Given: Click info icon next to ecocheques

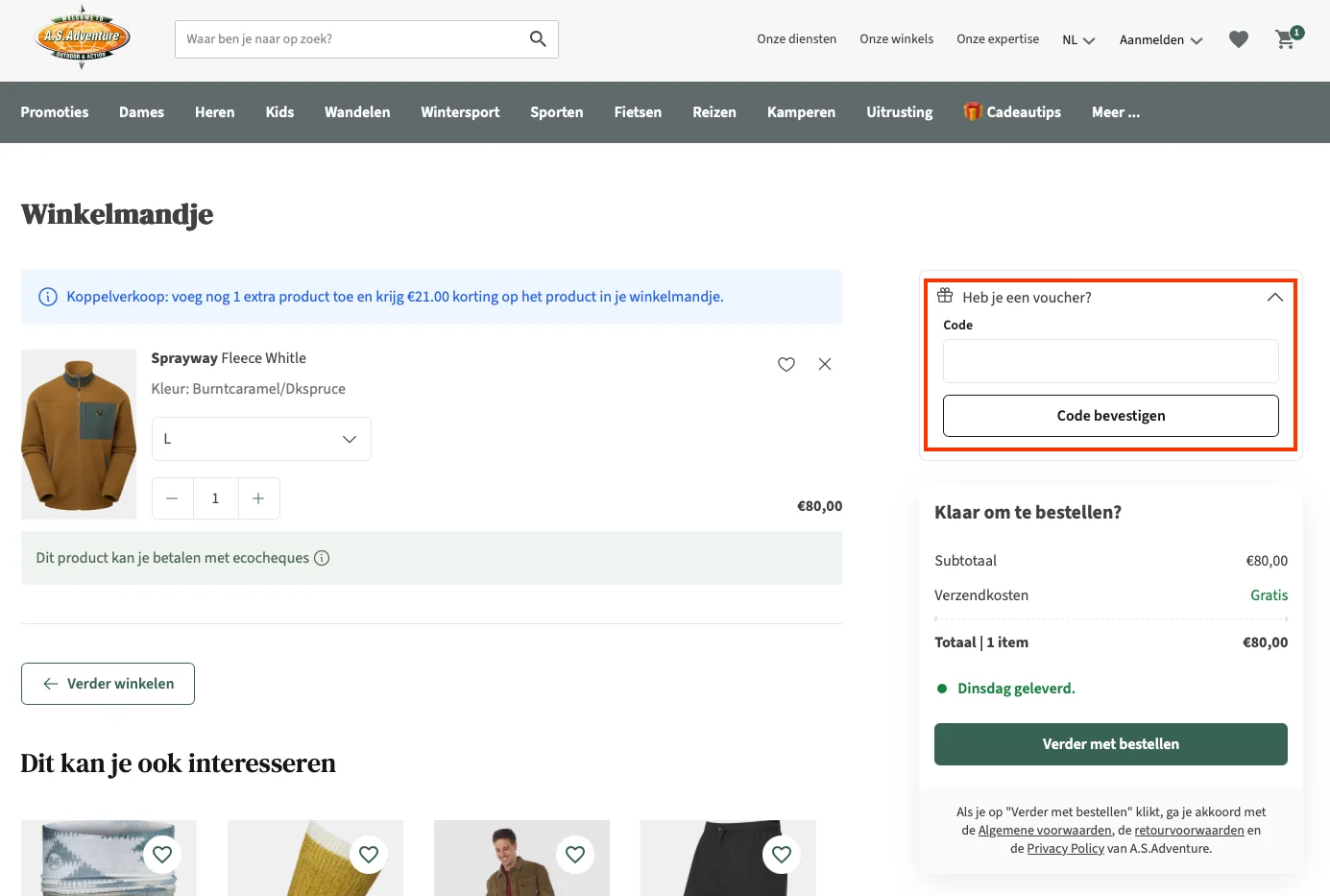Looking at the screenshot, I should (323, 558).
